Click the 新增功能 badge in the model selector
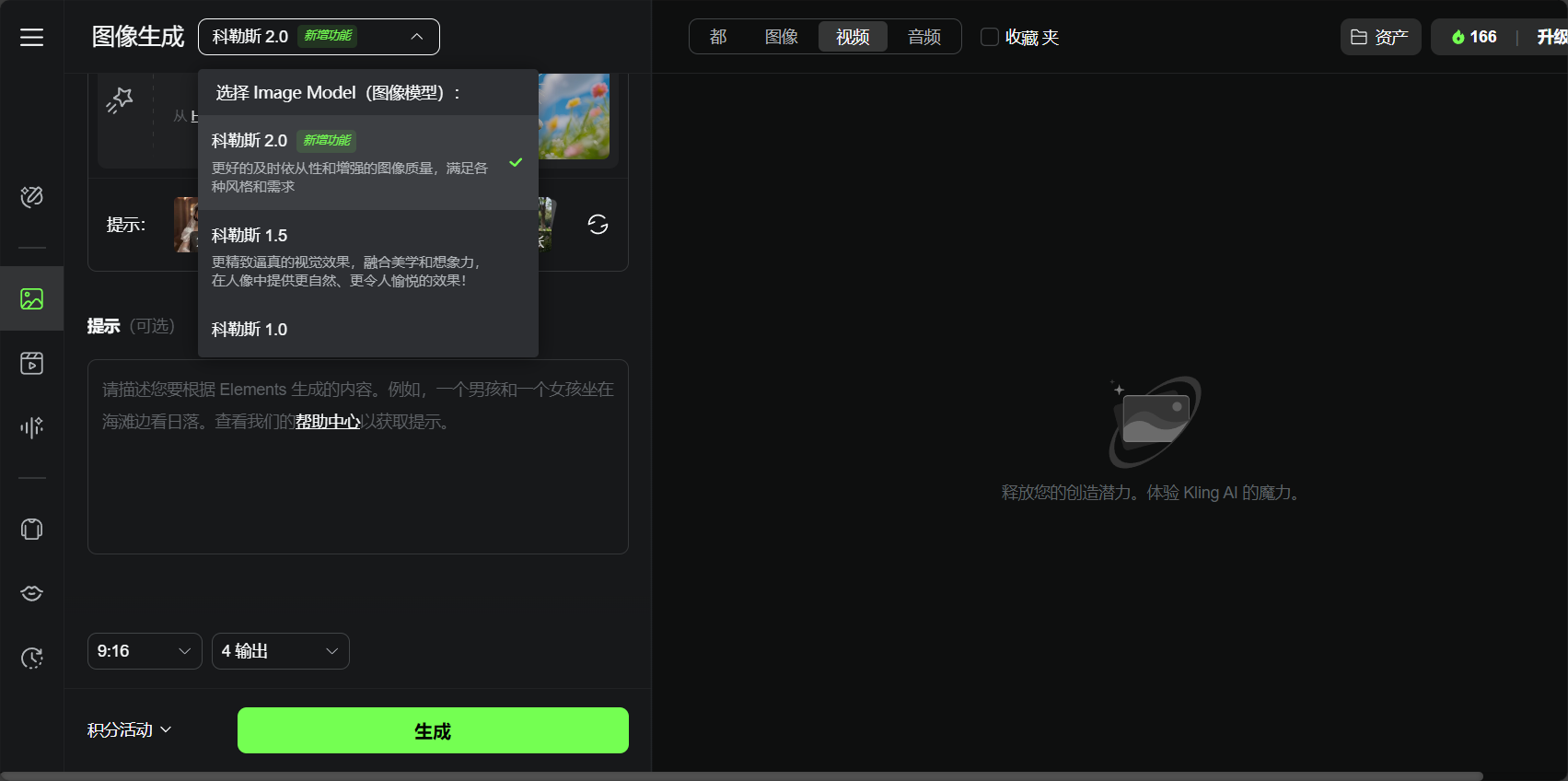1568x781 pixels. [329, 36]
